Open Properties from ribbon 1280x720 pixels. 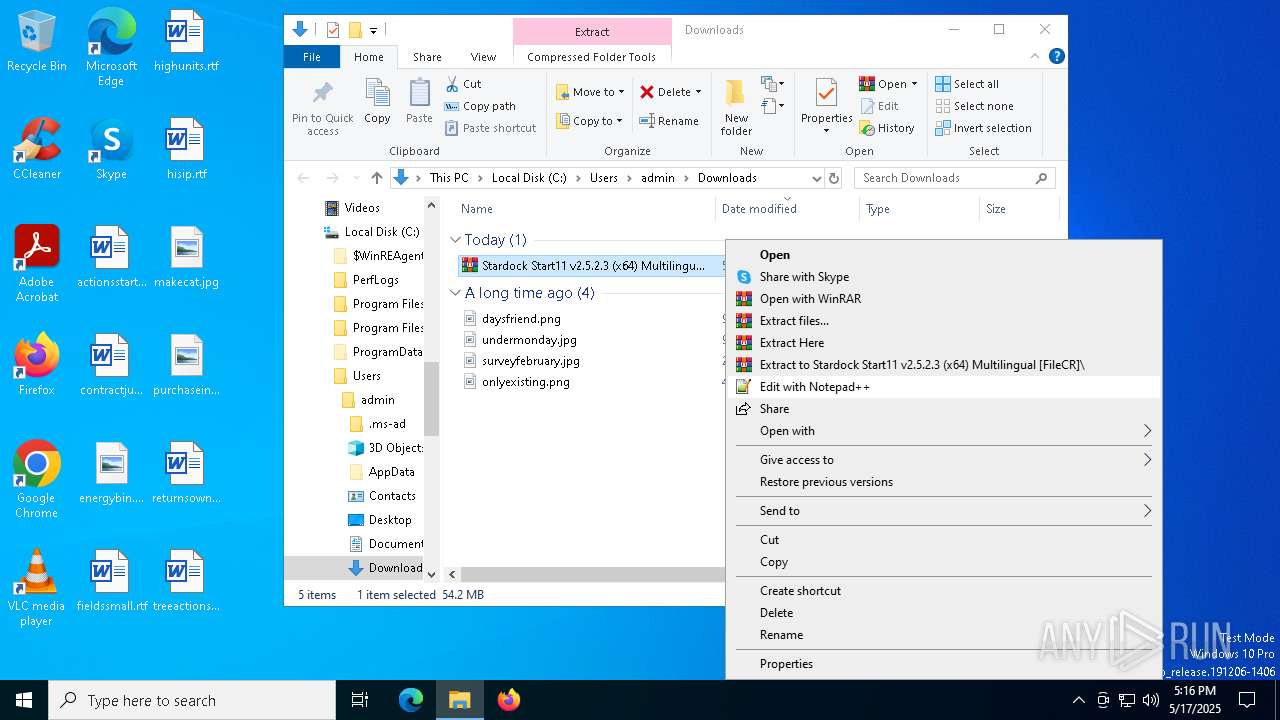click(826, 108)
